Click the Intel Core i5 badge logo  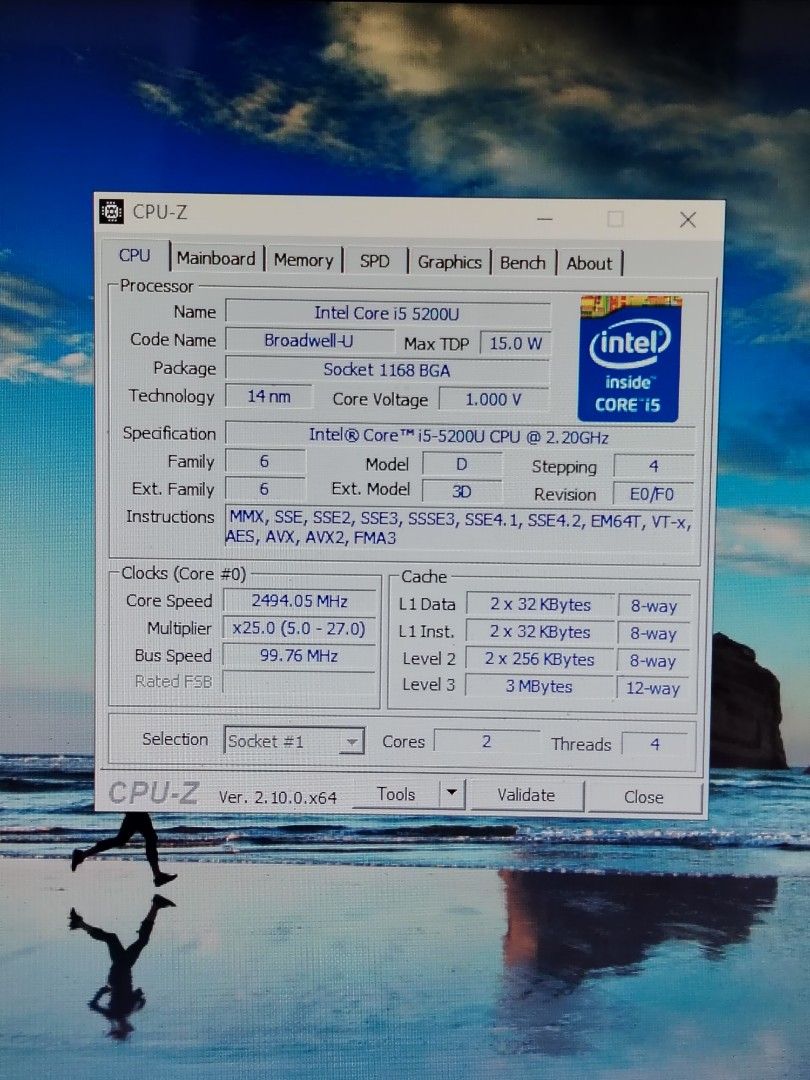[x=631, y=359]
